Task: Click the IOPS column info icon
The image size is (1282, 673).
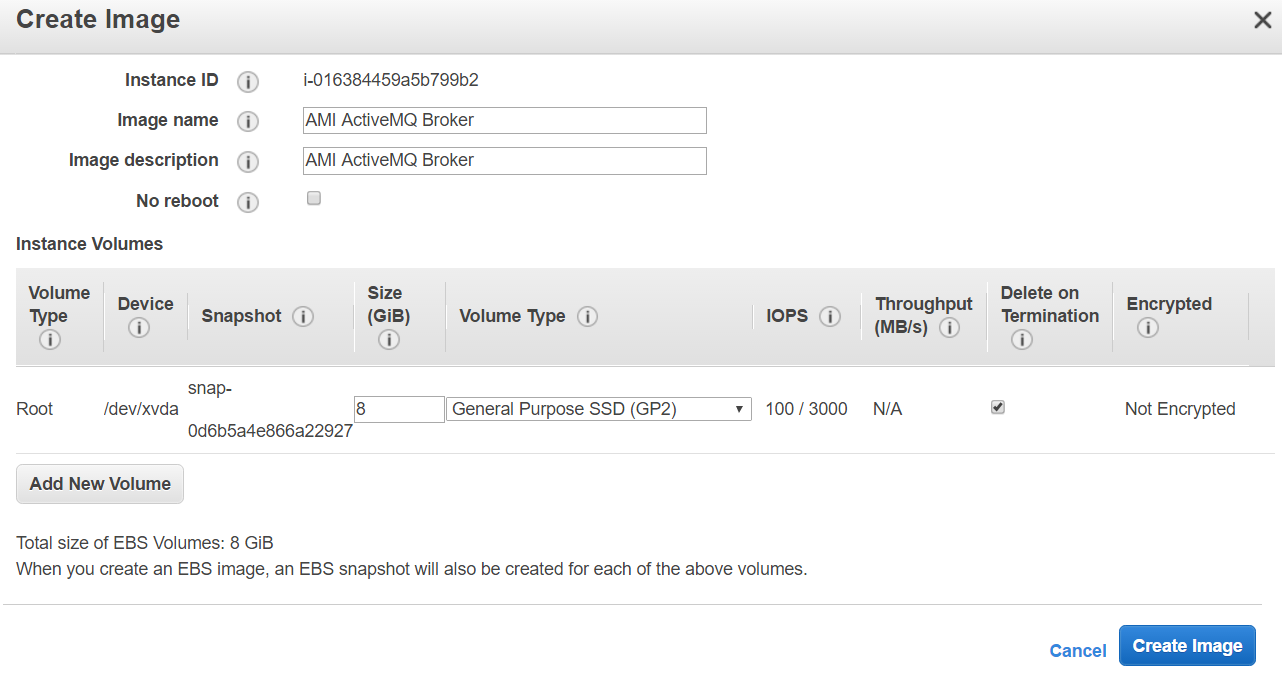Action: point(829,317)
